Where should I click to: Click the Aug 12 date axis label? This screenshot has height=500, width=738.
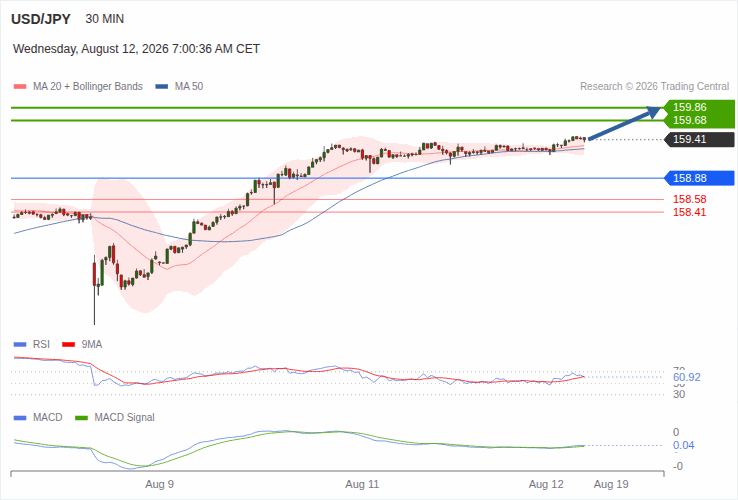click(x=546, y=484)
